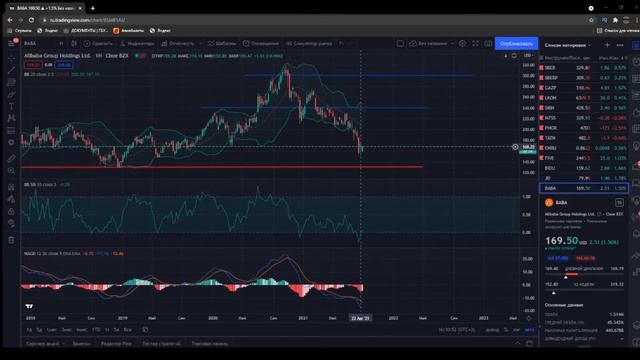Click the 52-week range slider marker

[x=553, y=293]
